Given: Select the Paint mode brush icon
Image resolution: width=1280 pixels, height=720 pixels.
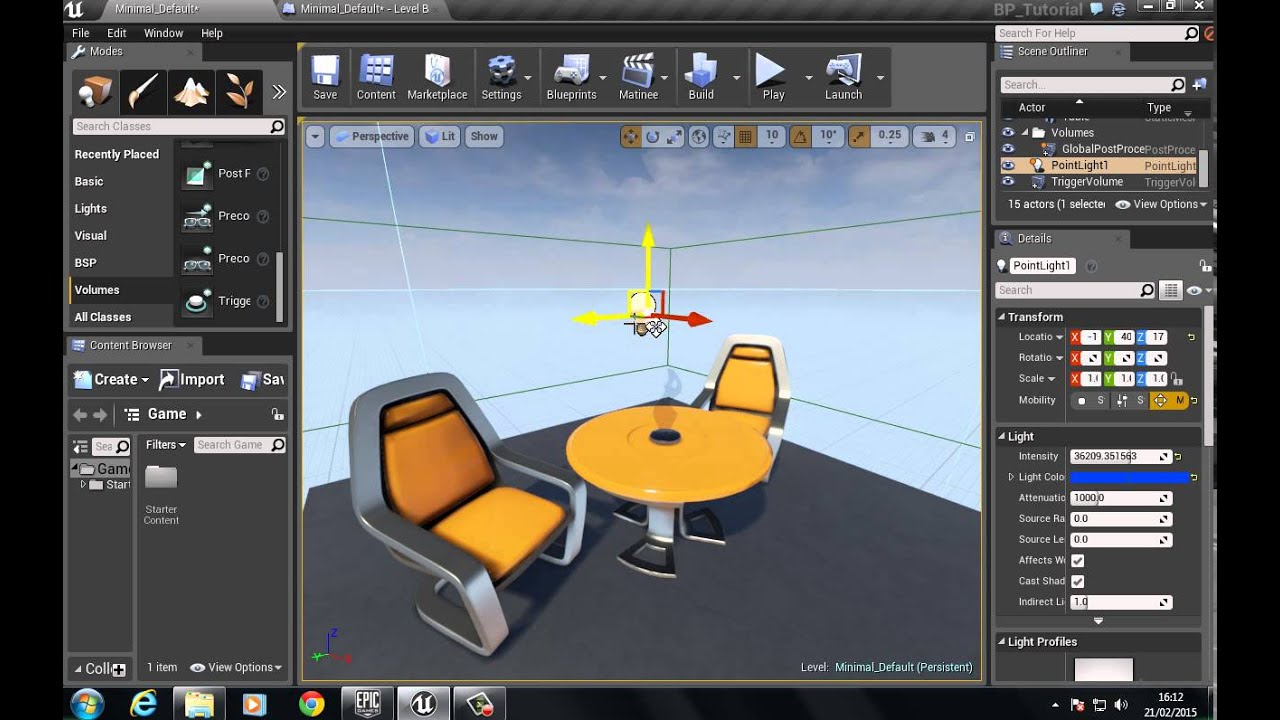Looking at the screenshot, I should click(144, 92).
